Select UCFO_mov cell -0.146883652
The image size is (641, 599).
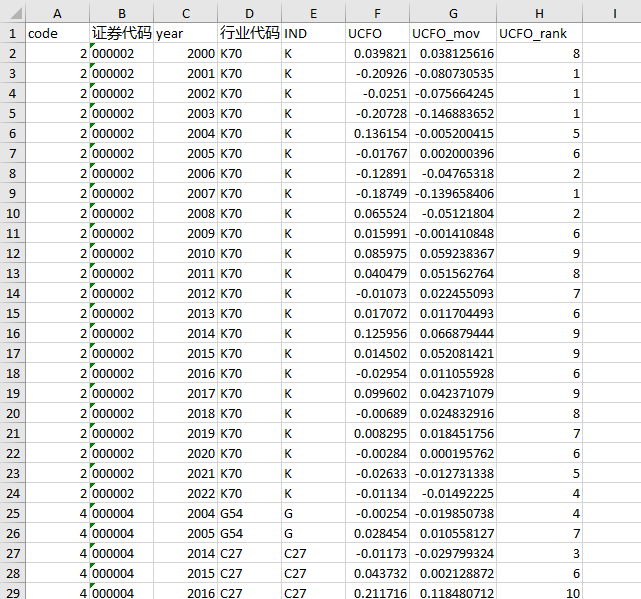(x=453, y=113)
